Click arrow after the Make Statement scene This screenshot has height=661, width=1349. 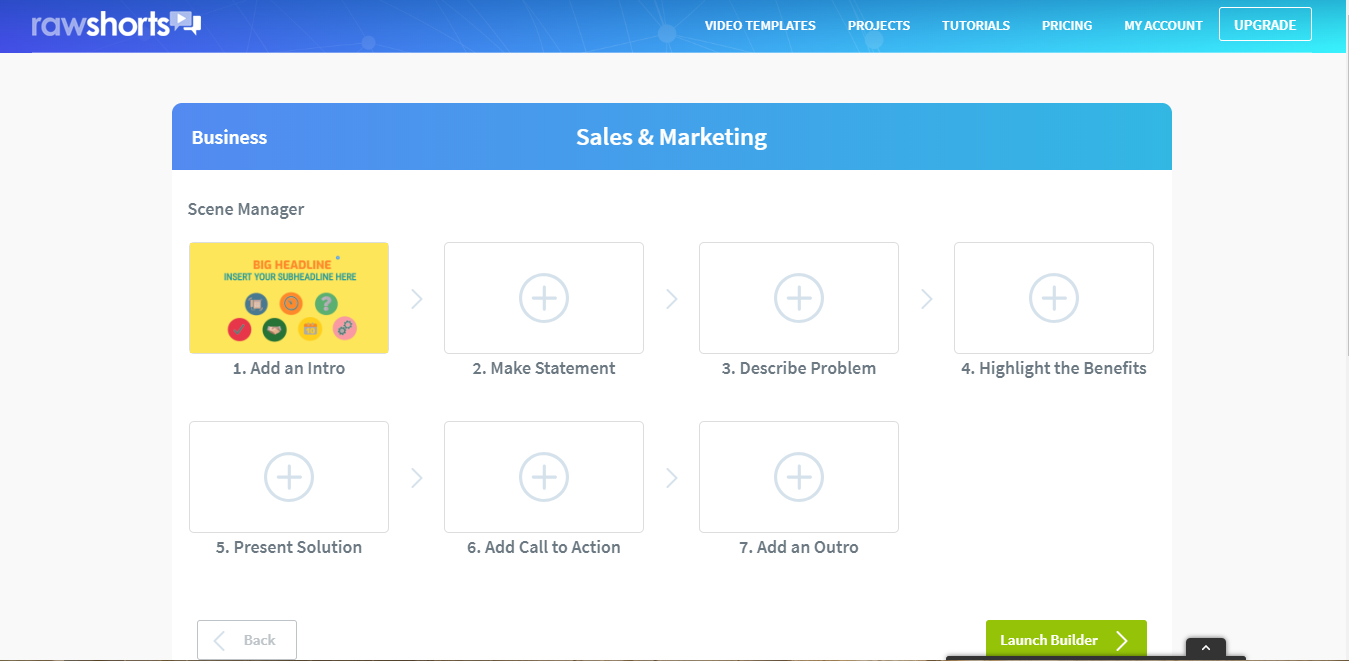pos(672,298)
